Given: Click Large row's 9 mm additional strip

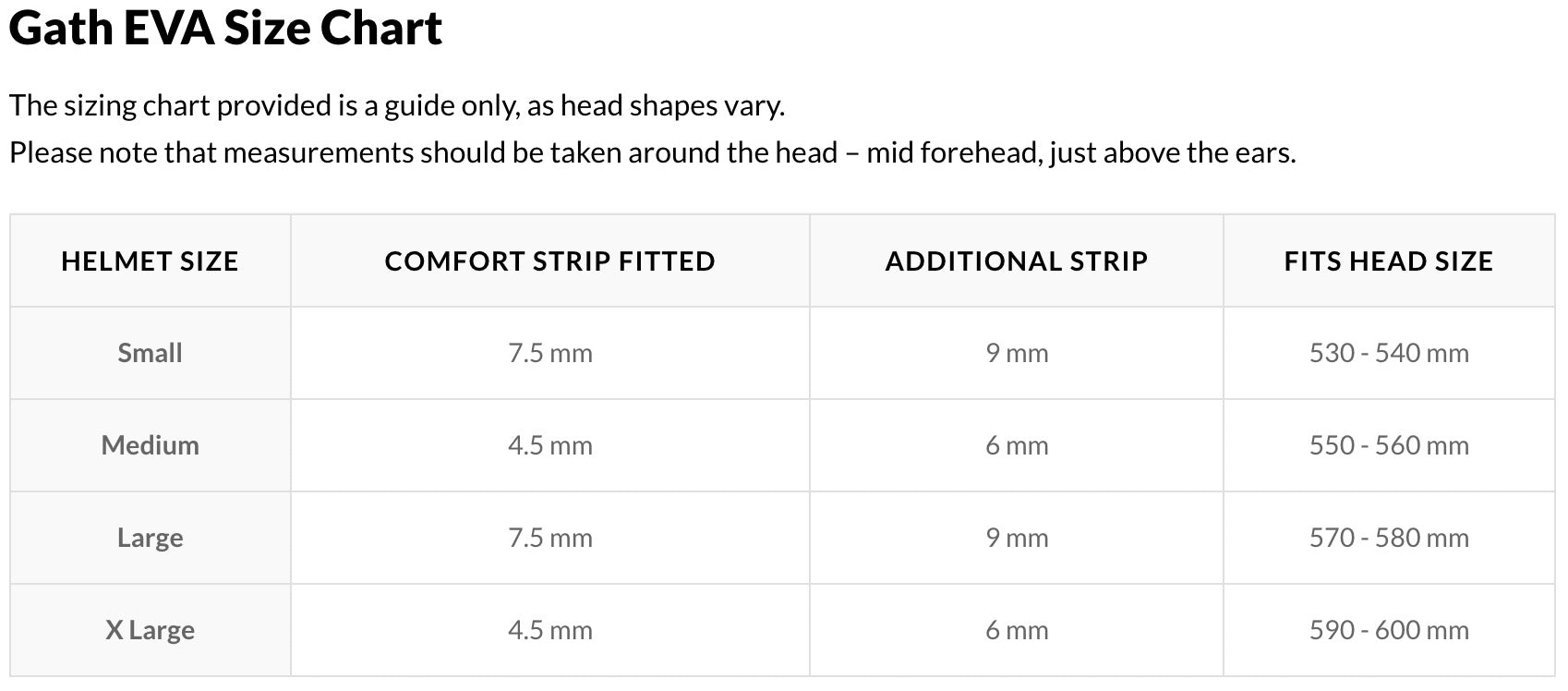Looking at the screenshot, I should pos(1016,538).
